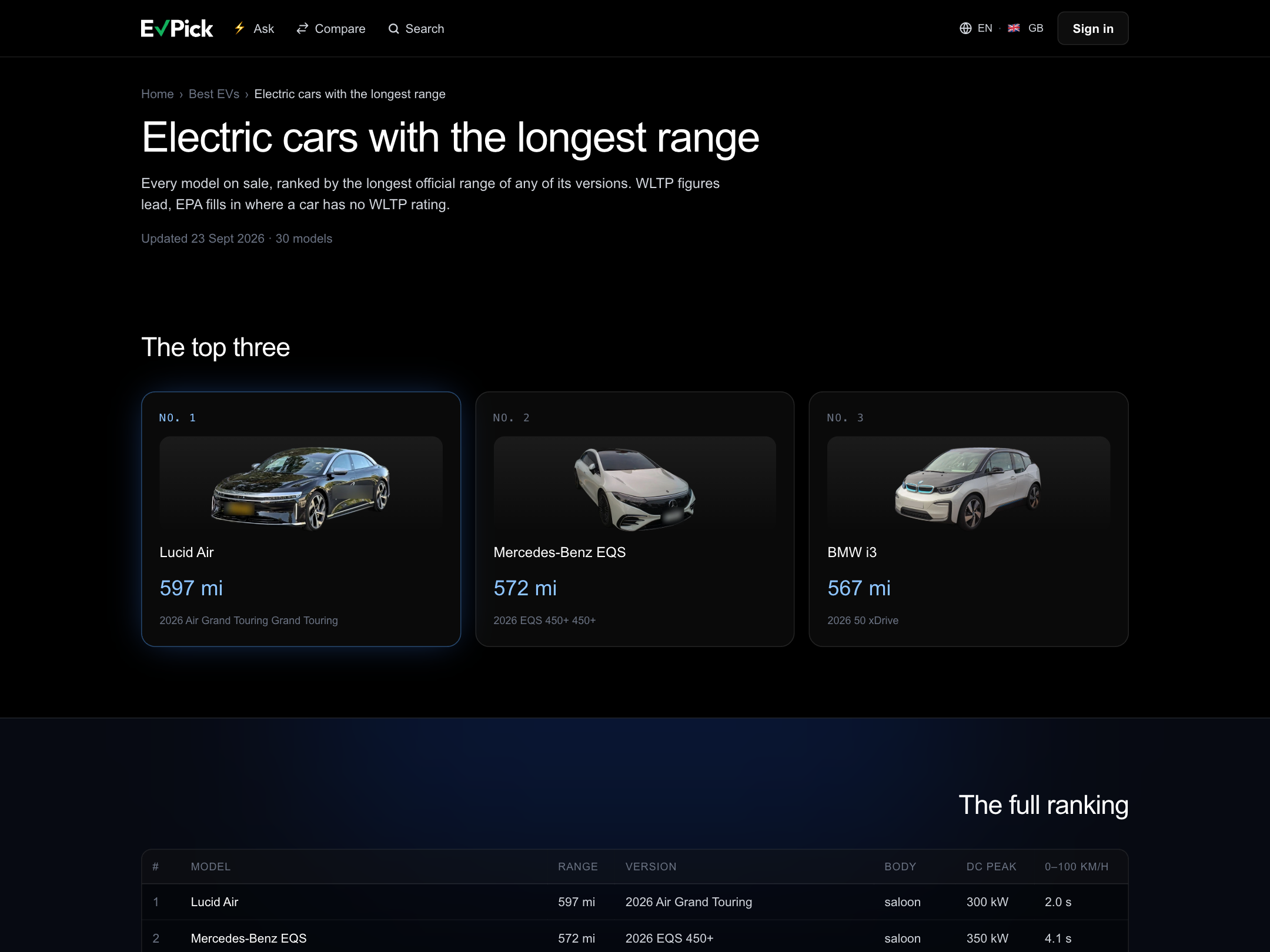Open the Compare page
Viewport: 1270px width, 952px height.
[x=331, y=28]
